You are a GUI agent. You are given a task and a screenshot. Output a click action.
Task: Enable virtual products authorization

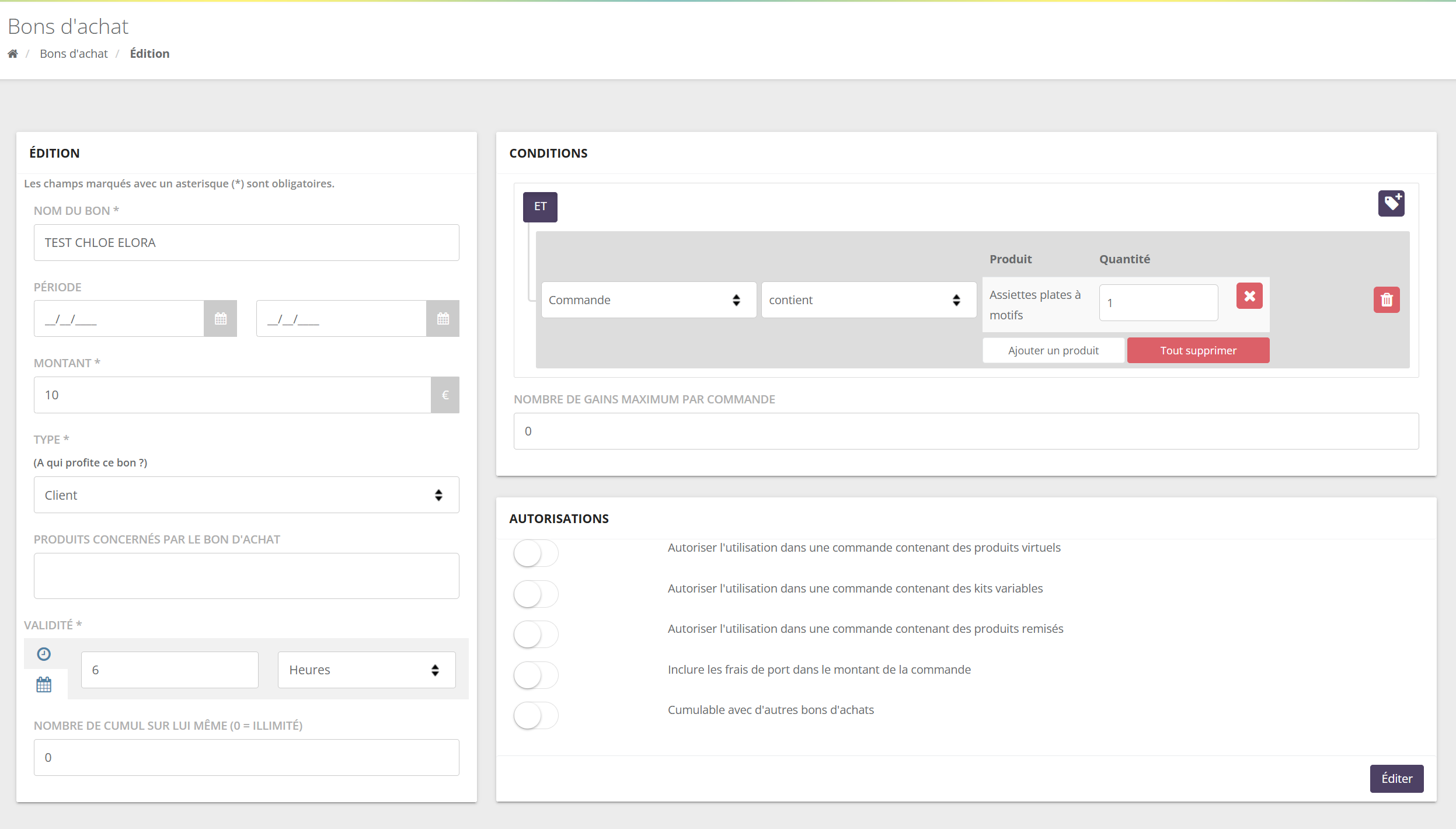click(536, 553)
